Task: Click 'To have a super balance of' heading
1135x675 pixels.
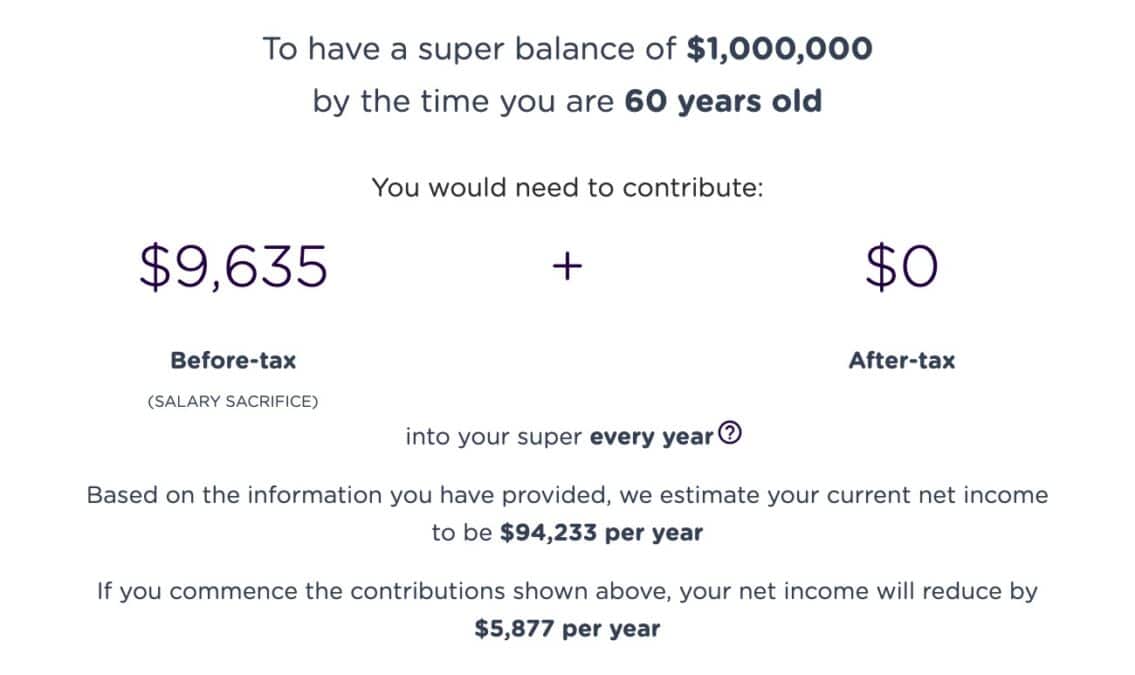Action: 470,49
